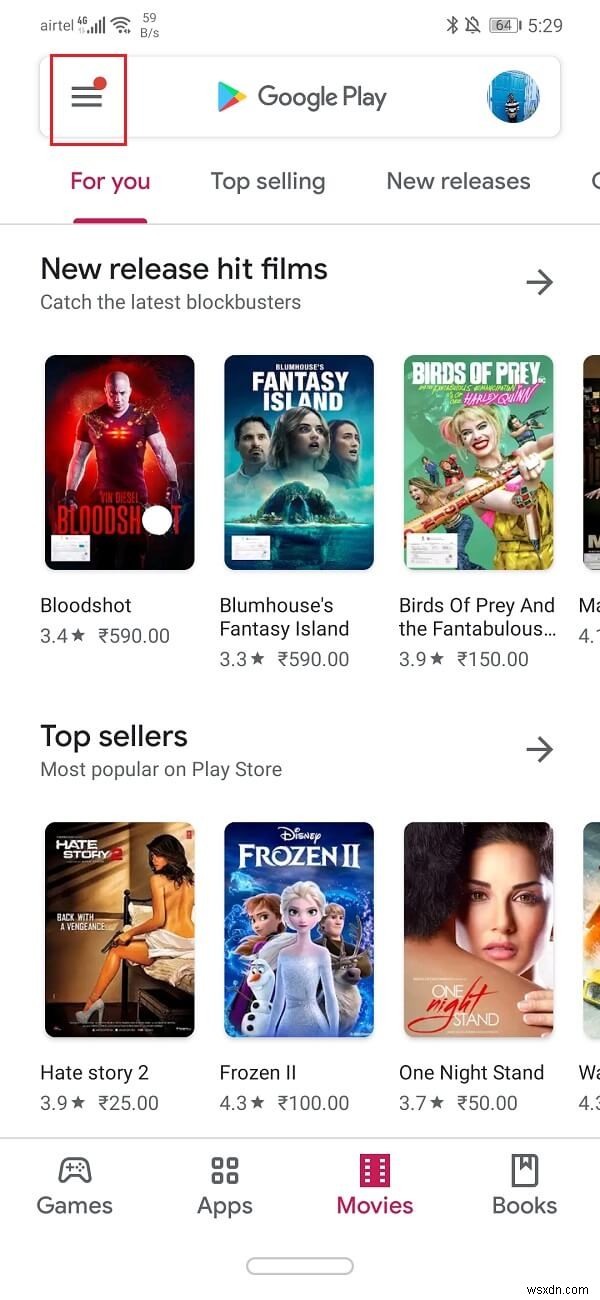Open your Google account profile avatar
The width and height of the screenshot is (600, 1300).
pos(514,97)
